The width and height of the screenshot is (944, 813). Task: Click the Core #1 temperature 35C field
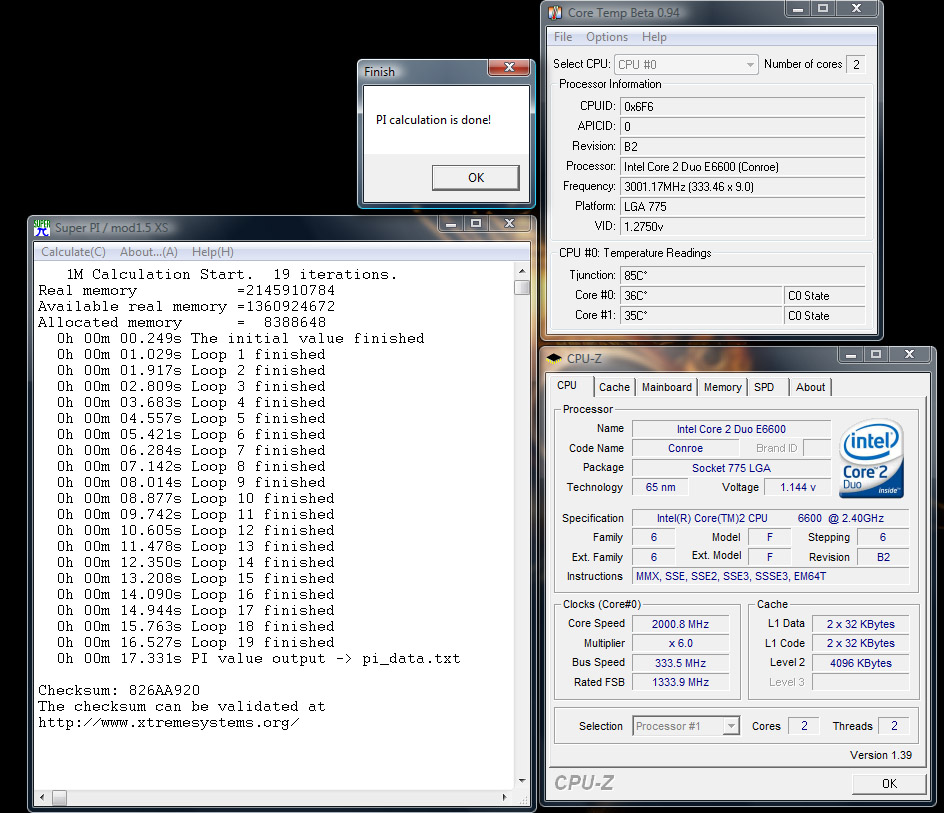701,315
